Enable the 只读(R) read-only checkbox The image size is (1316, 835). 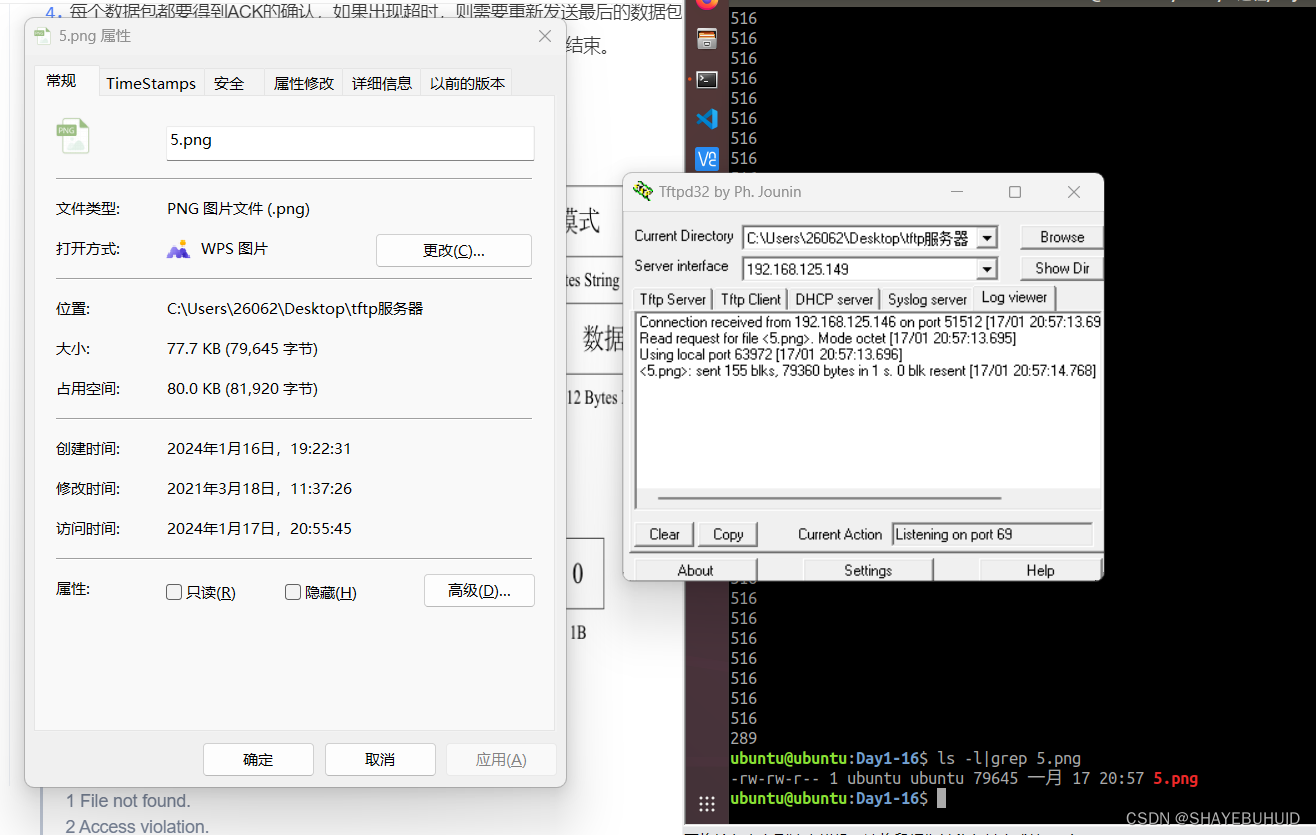(x=174, y=591)
